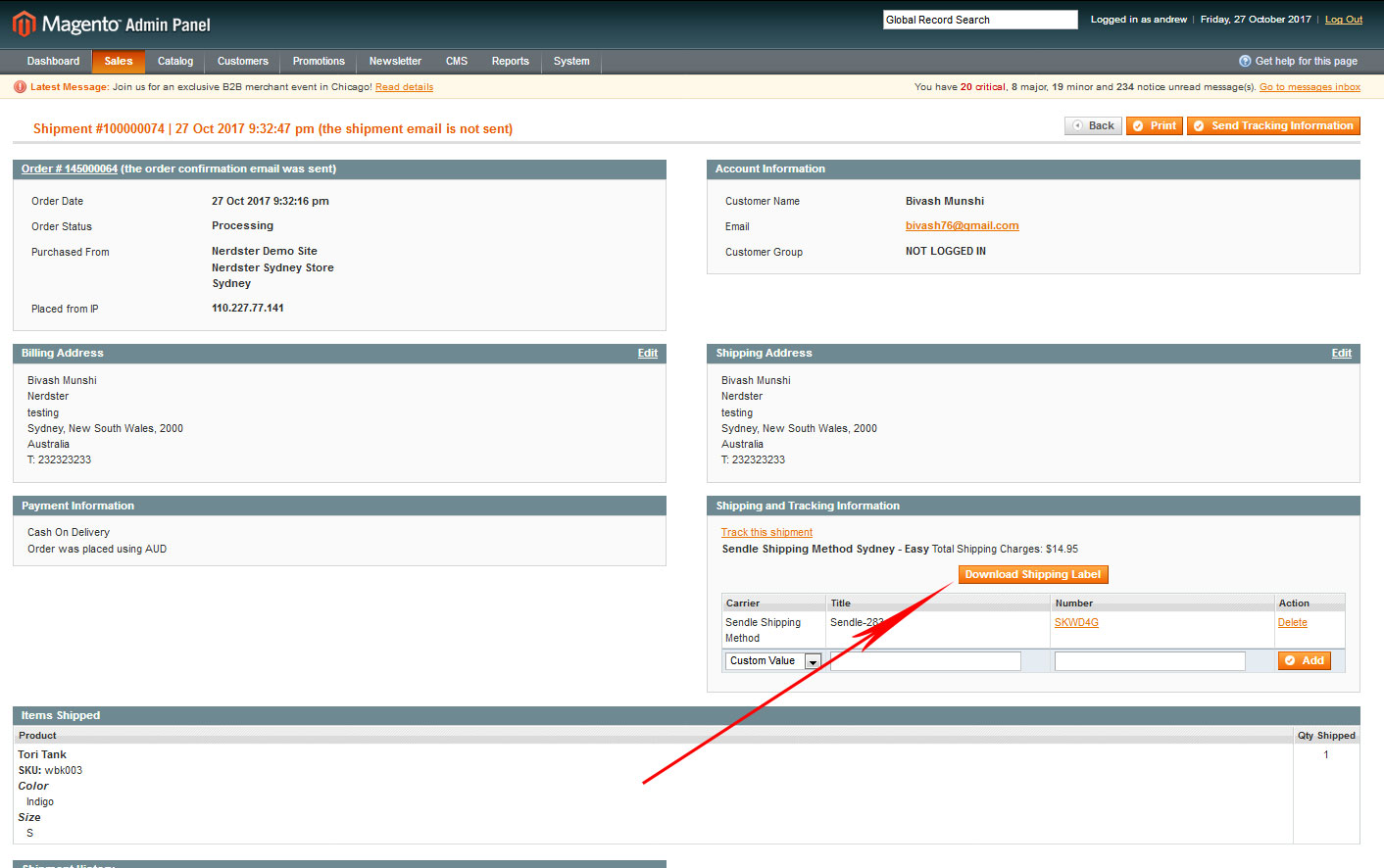Screen dimensions: 1384x868
Task: Edit the Billing Address
Action: (x=647, y=353)
